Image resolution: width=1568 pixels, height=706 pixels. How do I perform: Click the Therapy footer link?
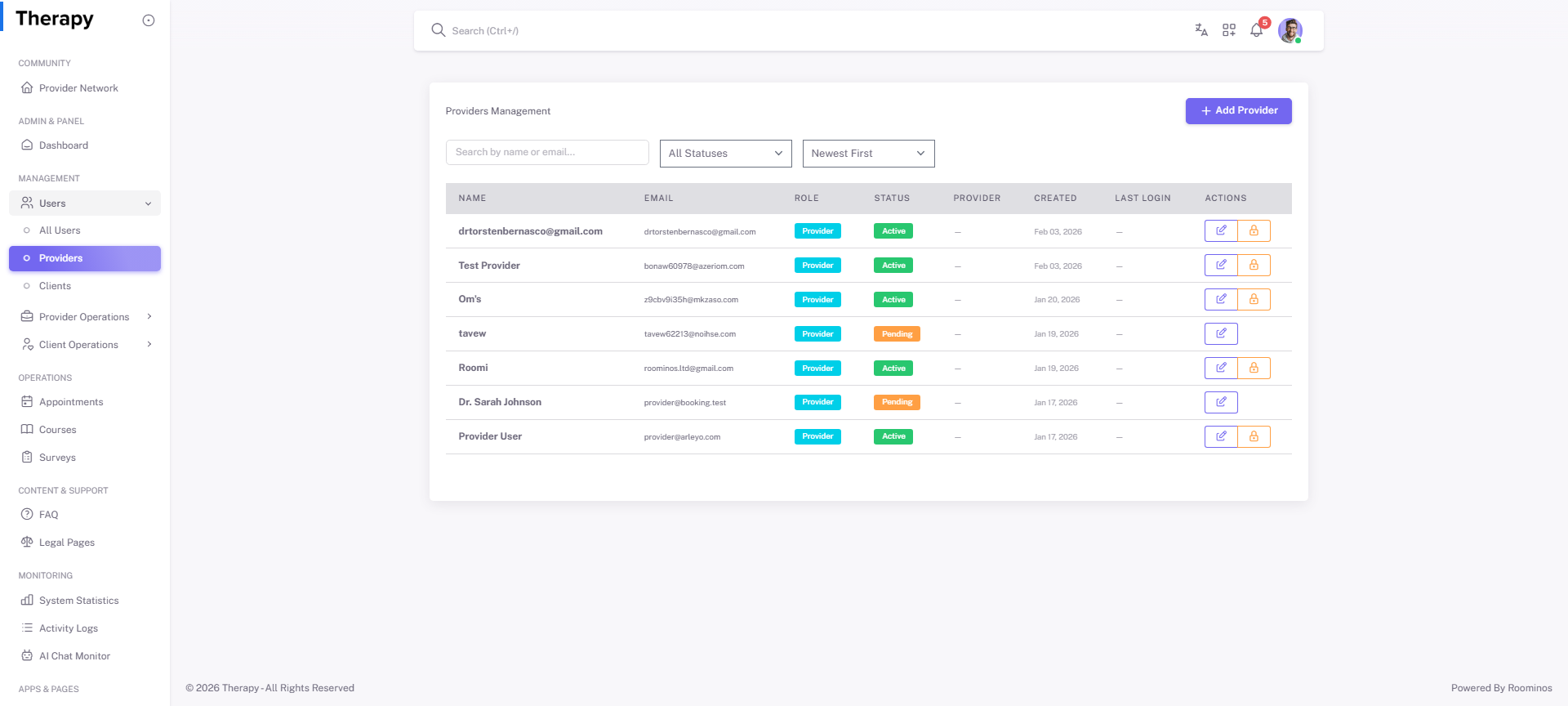pyautogui.click(x=240, y=688)
